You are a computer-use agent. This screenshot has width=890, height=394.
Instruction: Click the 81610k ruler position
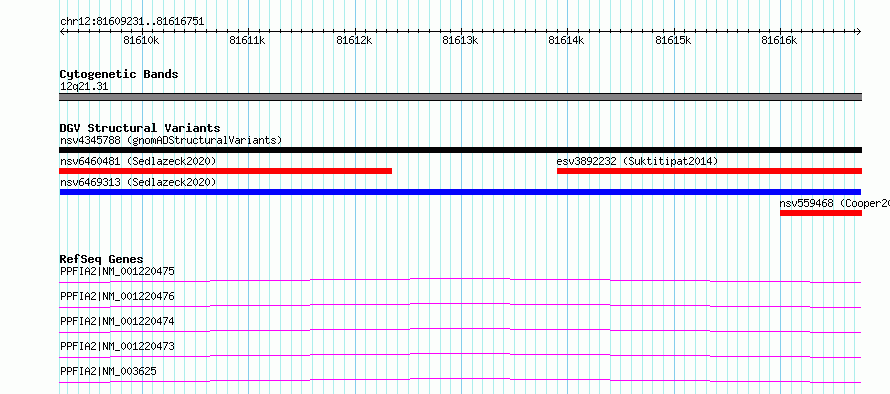[x=141, y=40]
